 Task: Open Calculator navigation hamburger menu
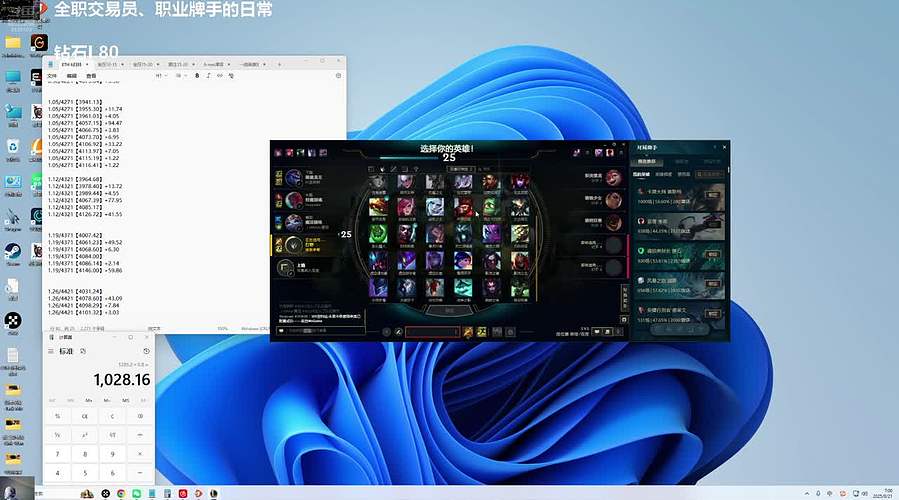pyautogui.click(x=50, y=351)
